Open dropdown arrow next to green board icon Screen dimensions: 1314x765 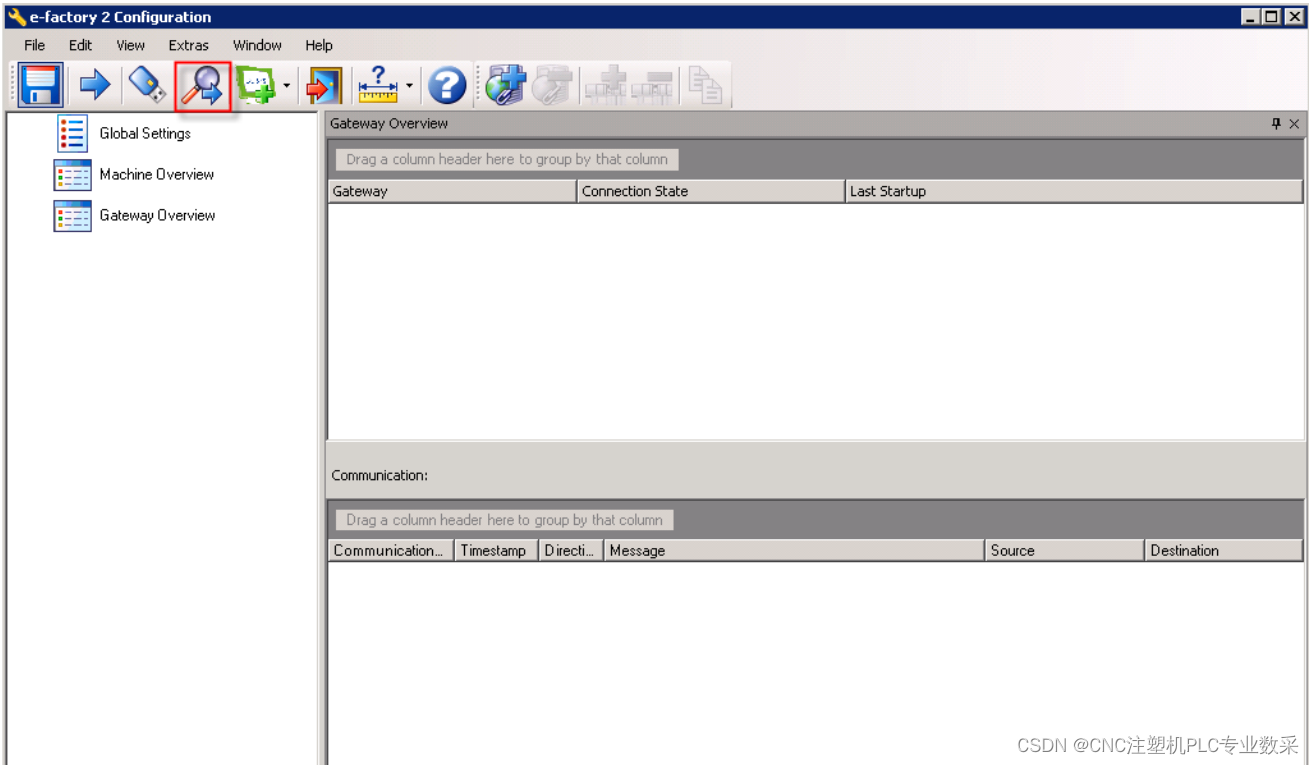(x=287, y=86)
